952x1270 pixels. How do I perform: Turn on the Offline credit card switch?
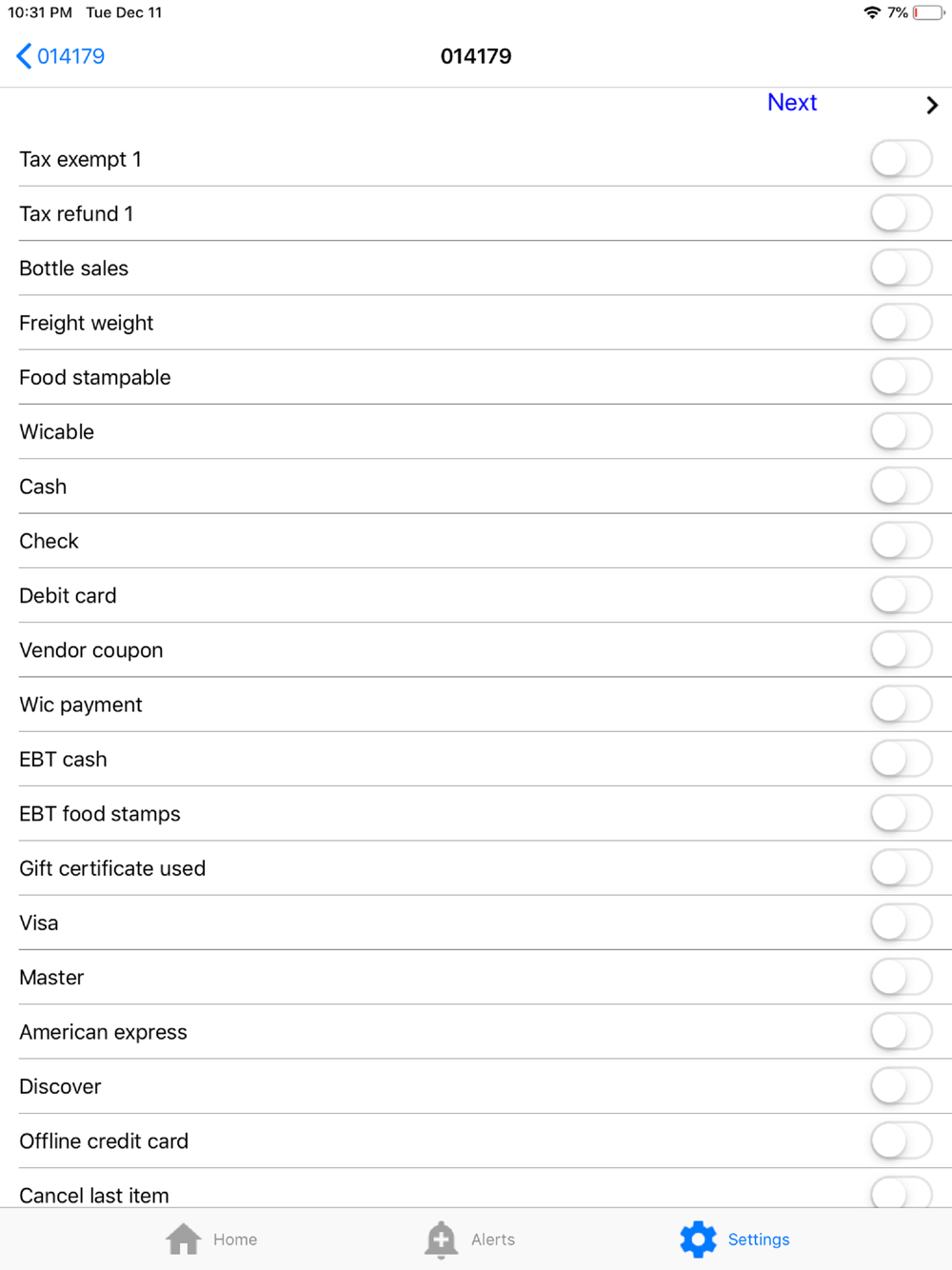[x=902, y=1141]
